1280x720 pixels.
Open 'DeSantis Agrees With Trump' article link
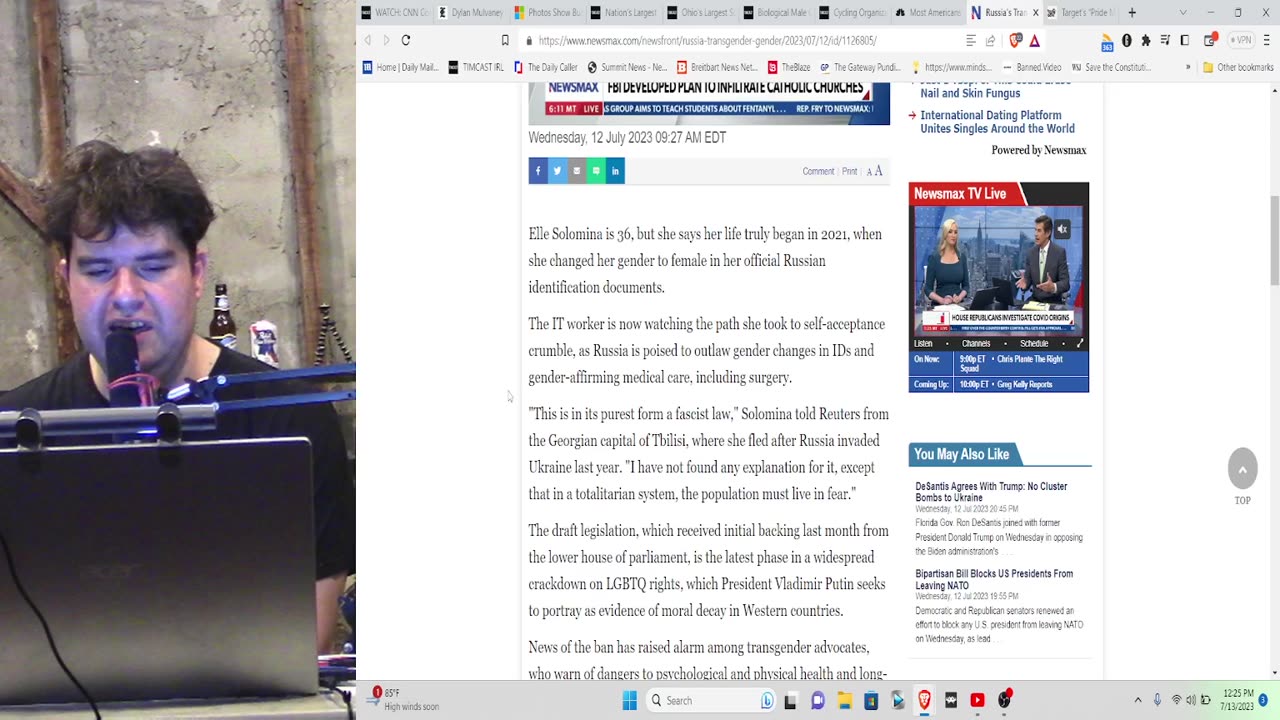click(x=991, y=492)
